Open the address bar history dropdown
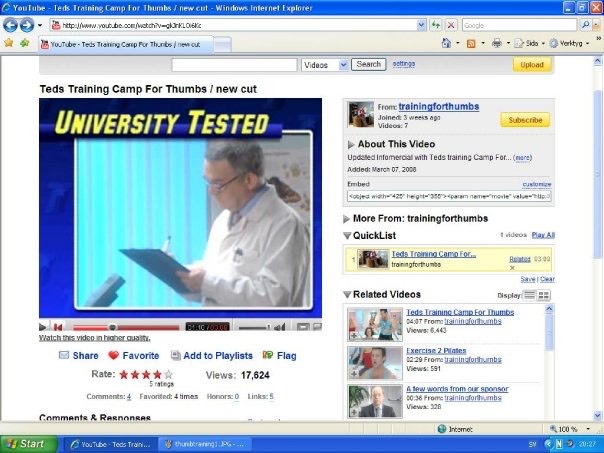The height and width of the screenshot is (453, 604). click(421, 25)
